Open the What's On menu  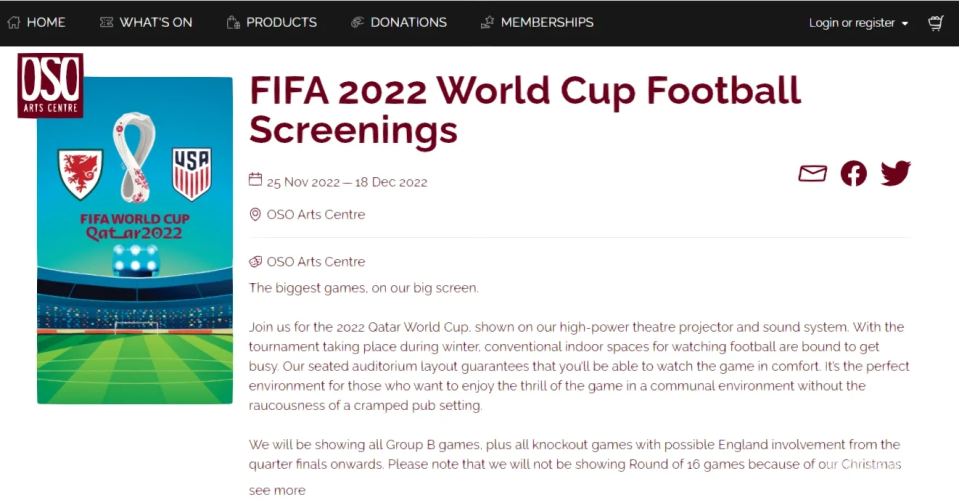[x=155, y=22]
